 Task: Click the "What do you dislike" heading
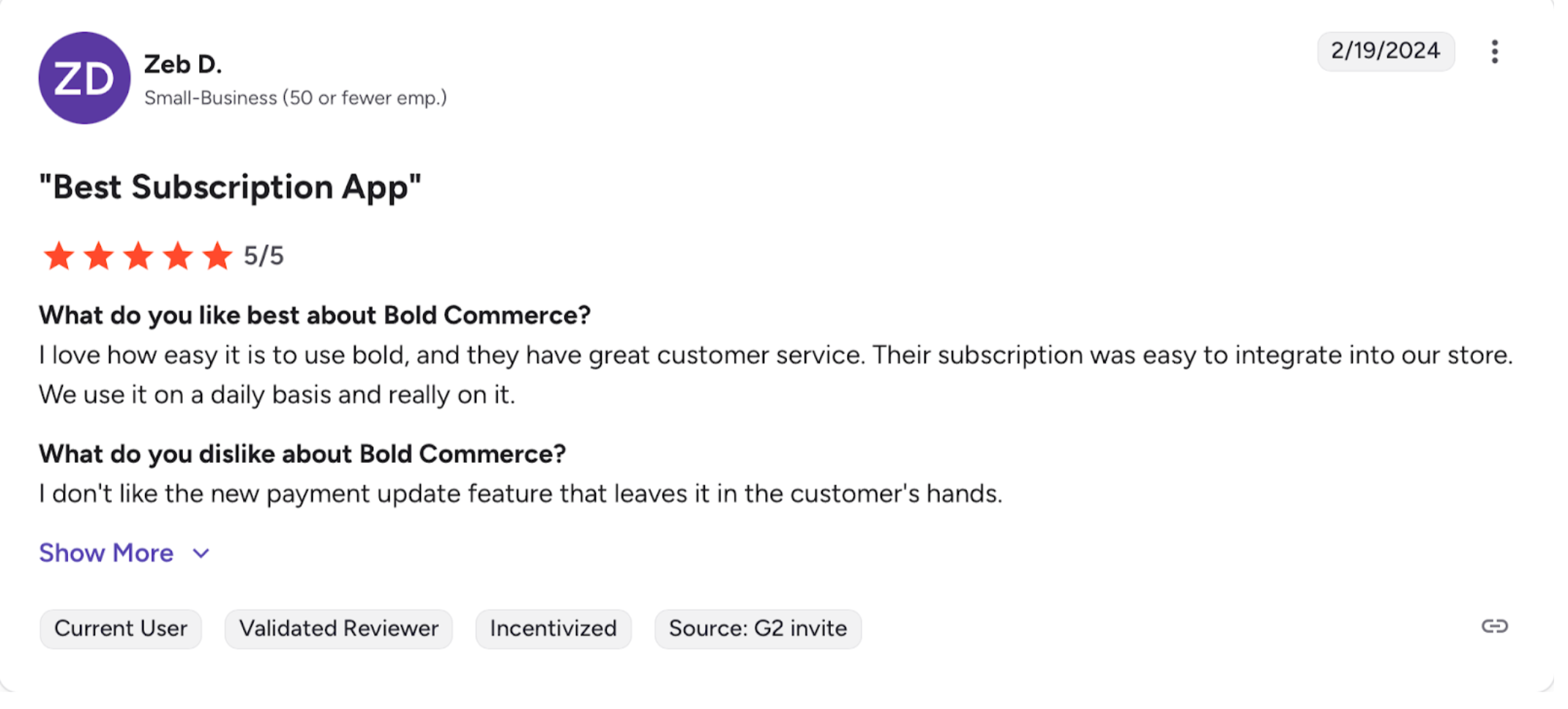[x=302, y=454]
